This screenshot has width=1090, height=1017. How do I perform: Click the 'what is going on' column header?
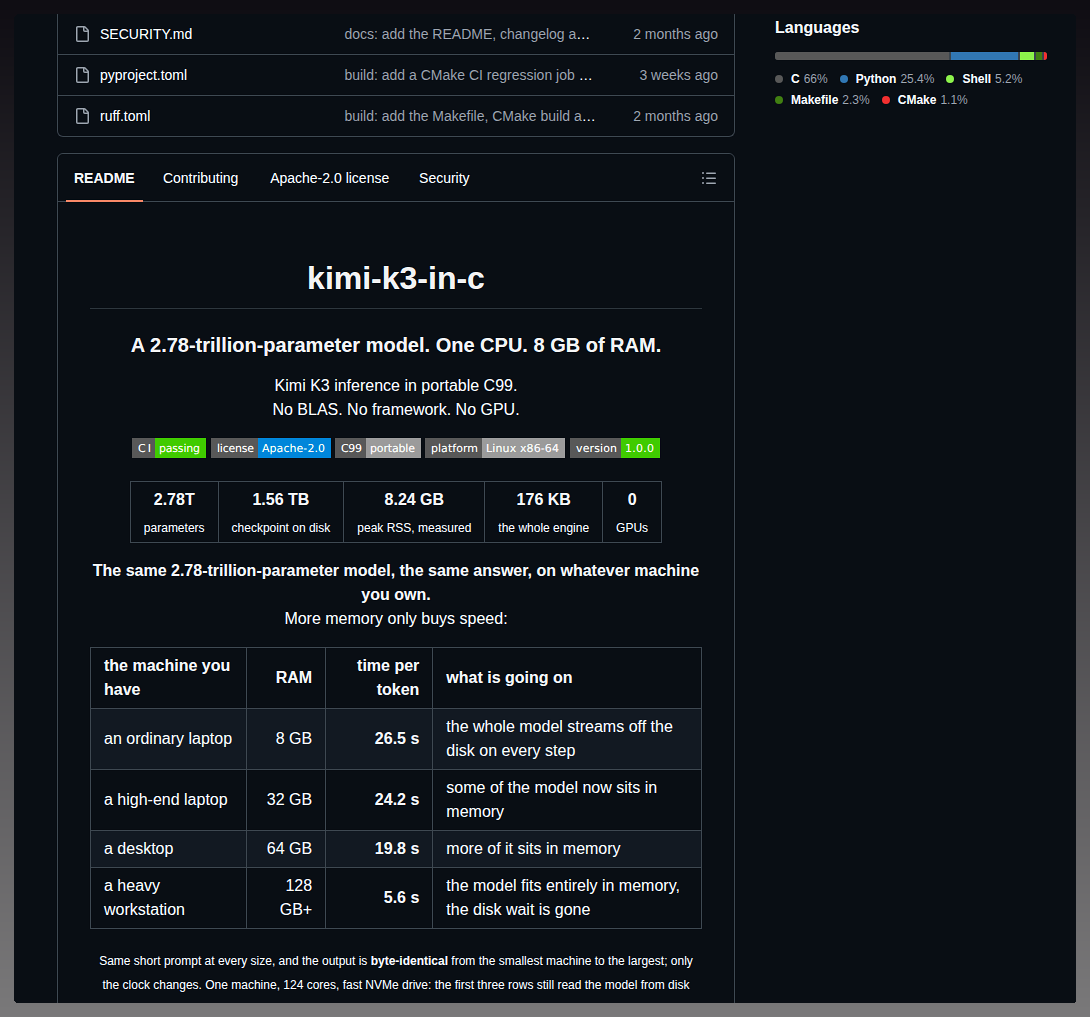567,678
